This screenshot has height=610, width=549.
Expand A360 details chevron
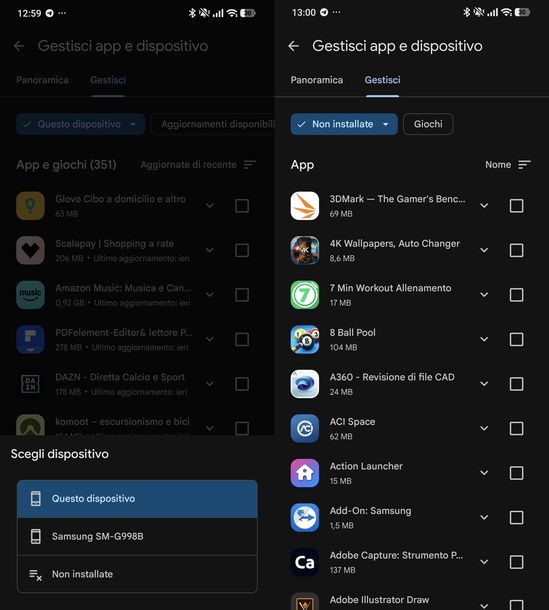click(x=484, y=384)
